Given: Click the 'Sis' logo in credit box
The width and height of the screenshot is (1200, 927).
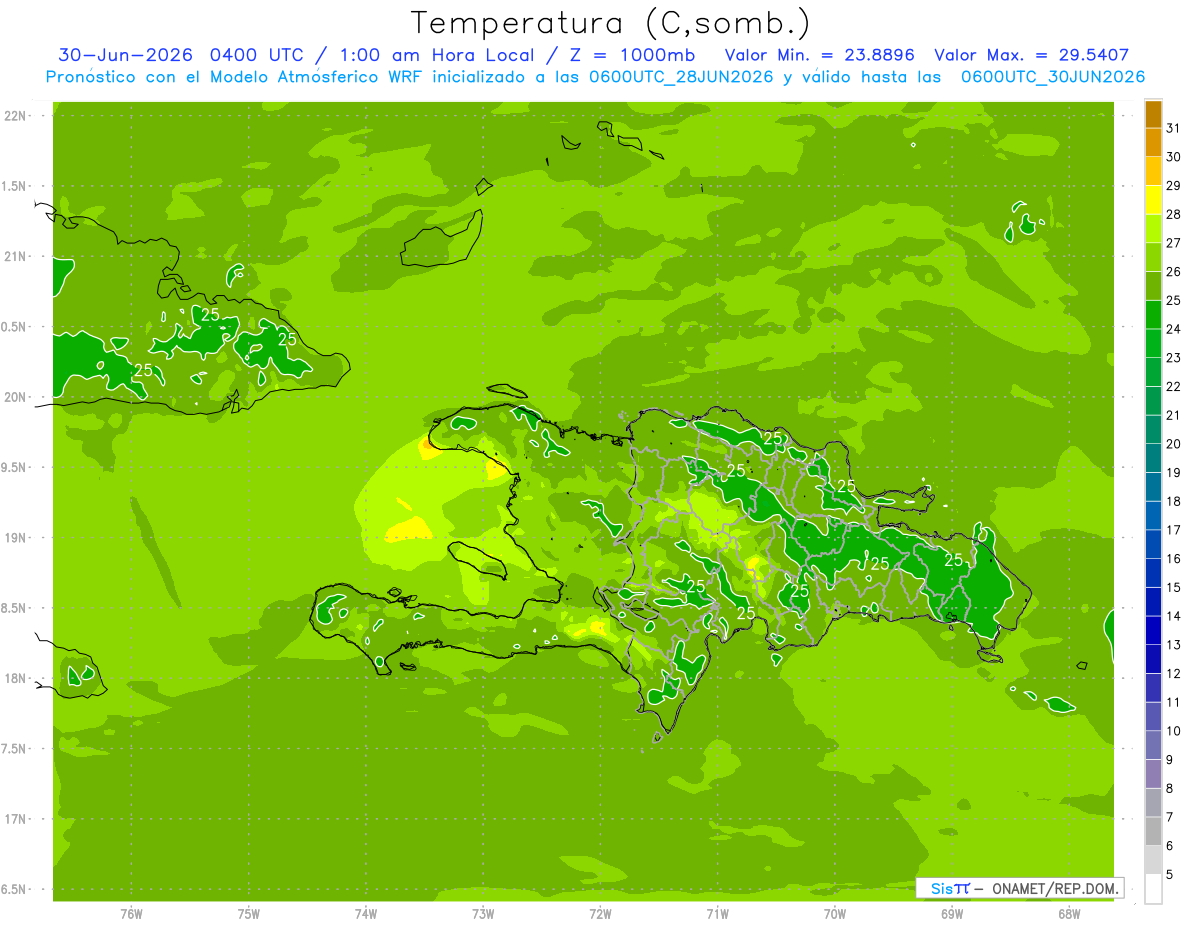Looking at the screenshot, I should 941,888.
